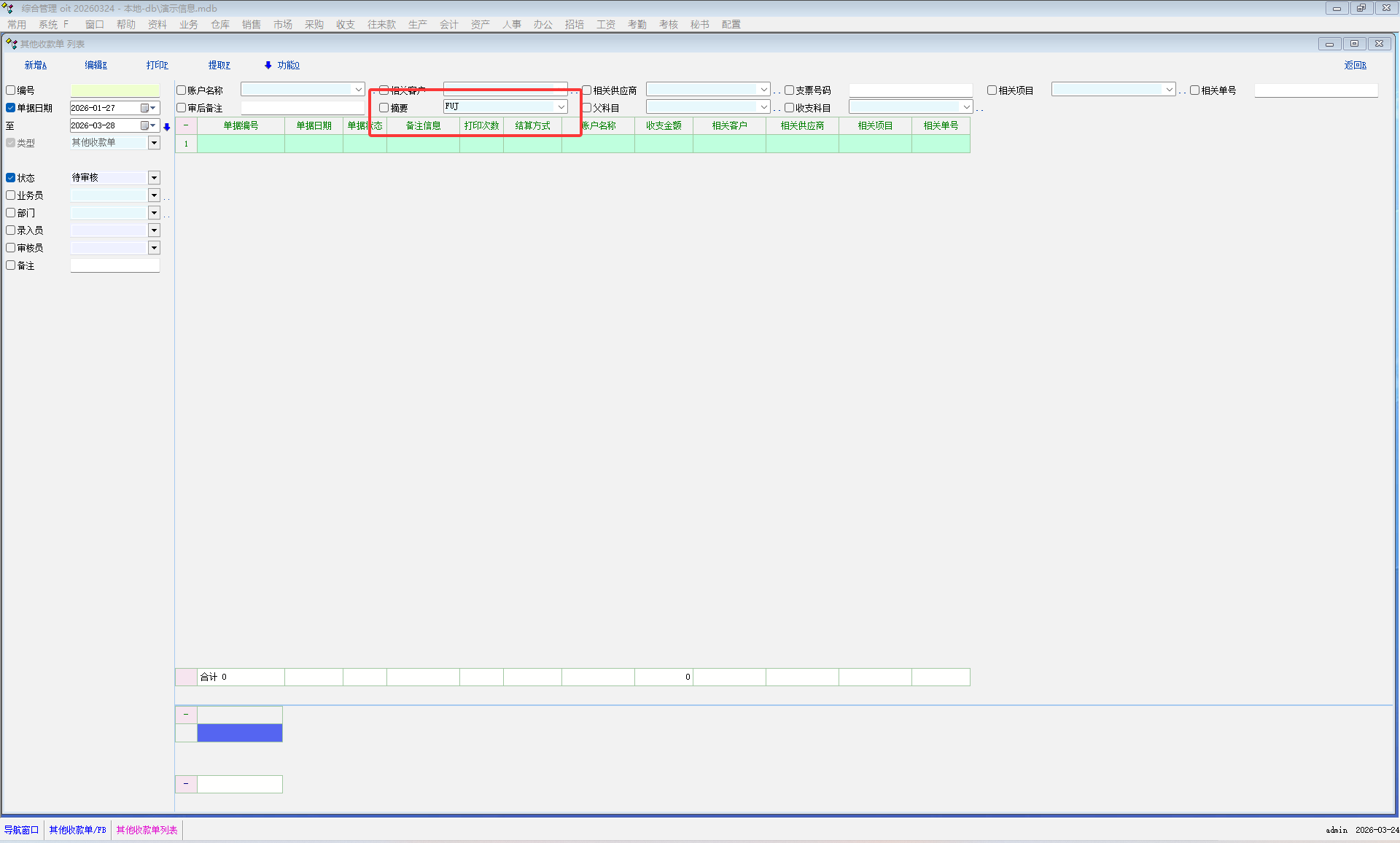Click the 功能O down-arrow icon
This screenshot has width=1400, height=843.
click(268, 65)
